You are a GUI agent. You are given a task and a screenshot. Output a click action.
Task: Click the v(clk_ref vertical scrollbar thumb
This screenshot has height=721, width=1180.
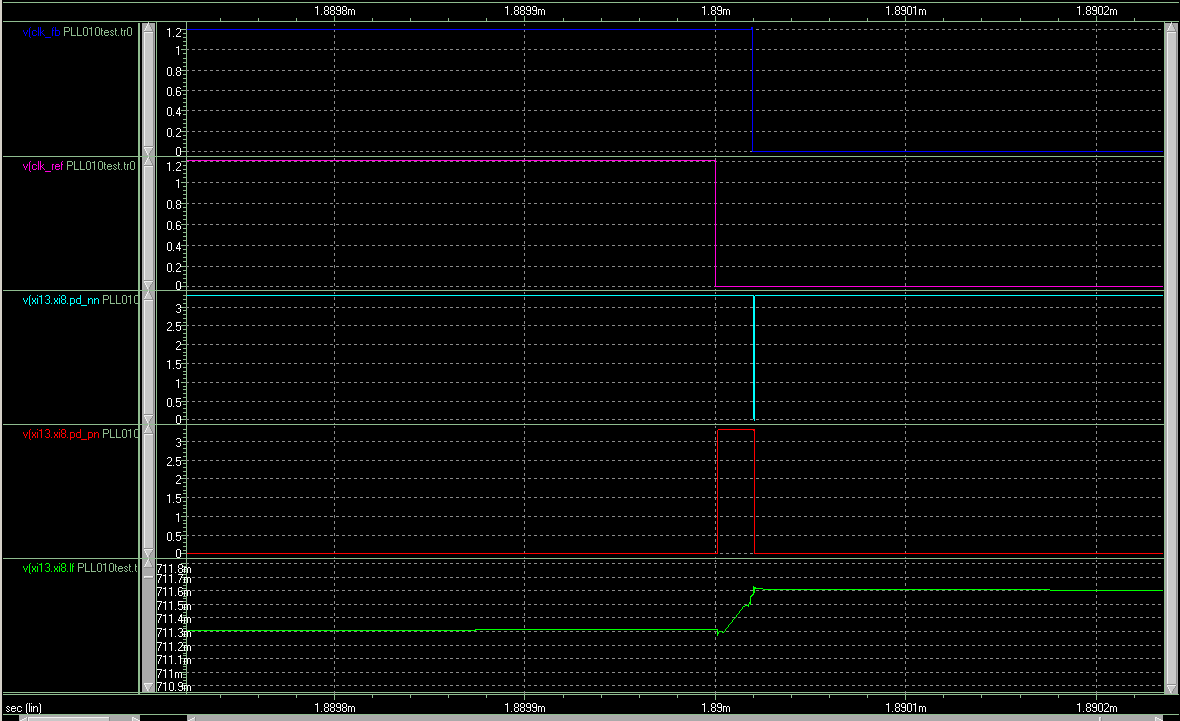148,224
